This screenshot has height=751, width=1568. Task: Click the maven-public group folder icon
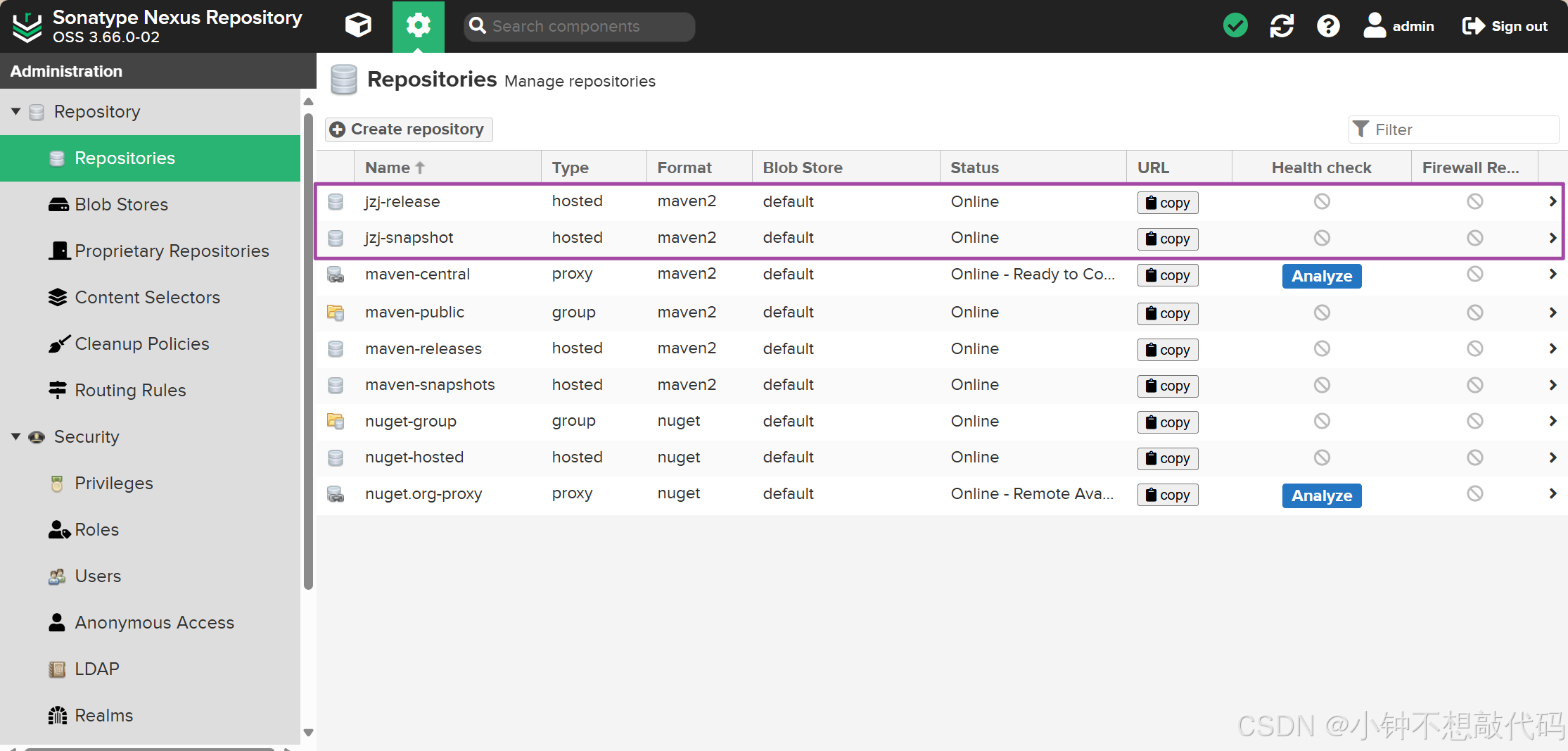(336, 313)
